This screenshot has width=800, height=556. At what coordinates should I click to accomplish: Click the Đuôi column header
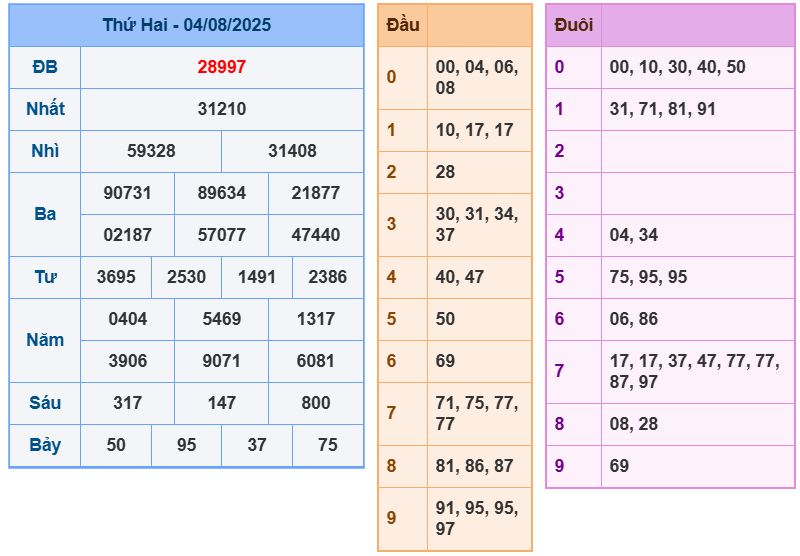tap(573, 25)
